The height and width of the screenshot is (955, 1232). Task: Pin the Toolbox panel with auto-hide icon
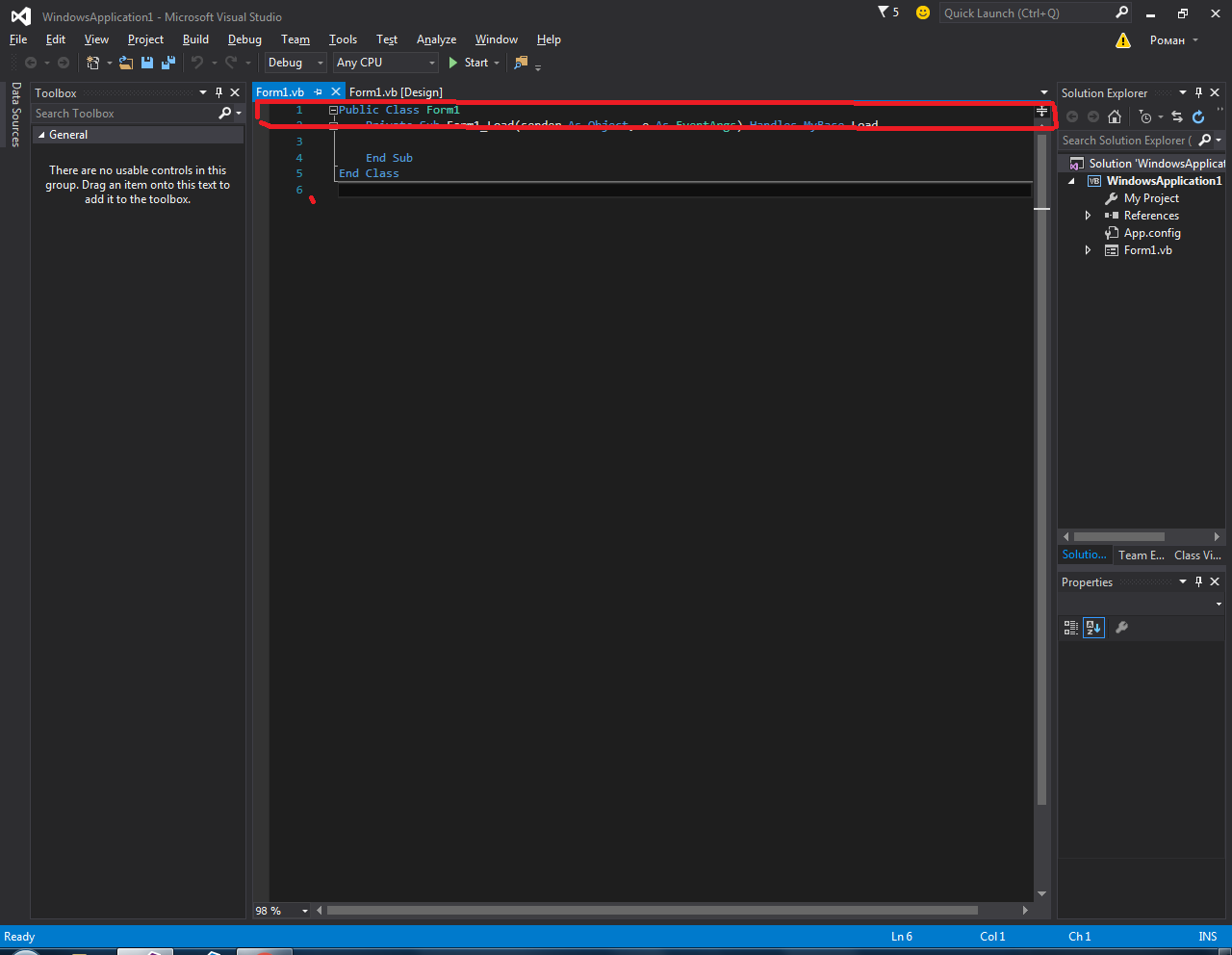pyautogui.click(x=219, y=92)
